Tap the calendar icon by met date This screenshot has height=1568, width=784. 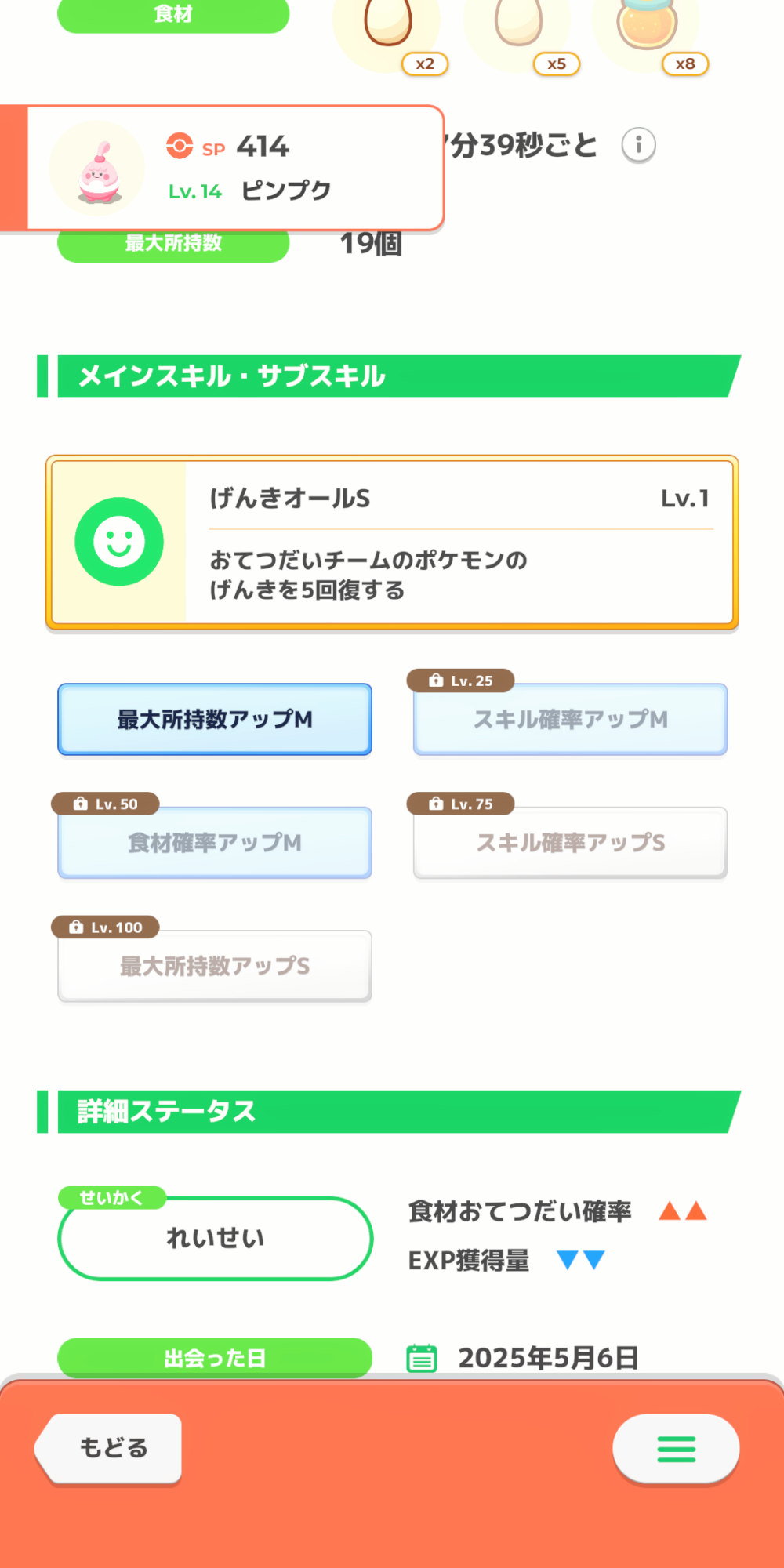tap(422, 1358)
